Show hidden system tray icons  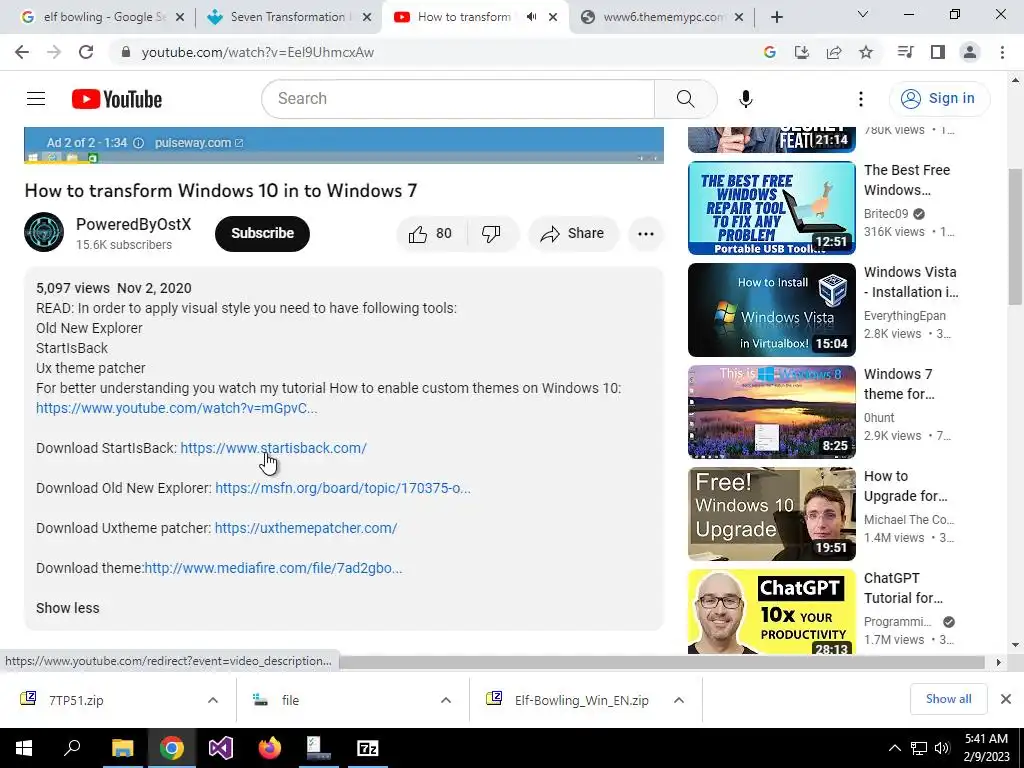(895, 748)
